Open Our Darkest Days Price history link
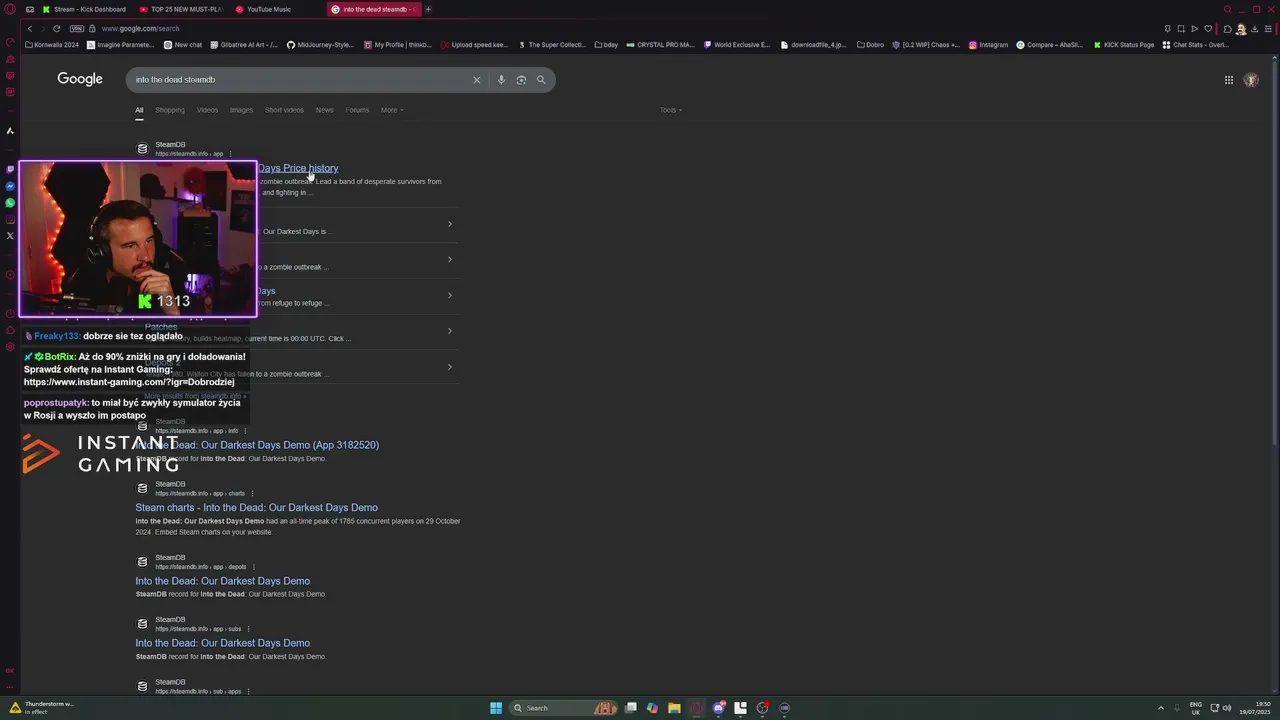 [x=298, y=168]
